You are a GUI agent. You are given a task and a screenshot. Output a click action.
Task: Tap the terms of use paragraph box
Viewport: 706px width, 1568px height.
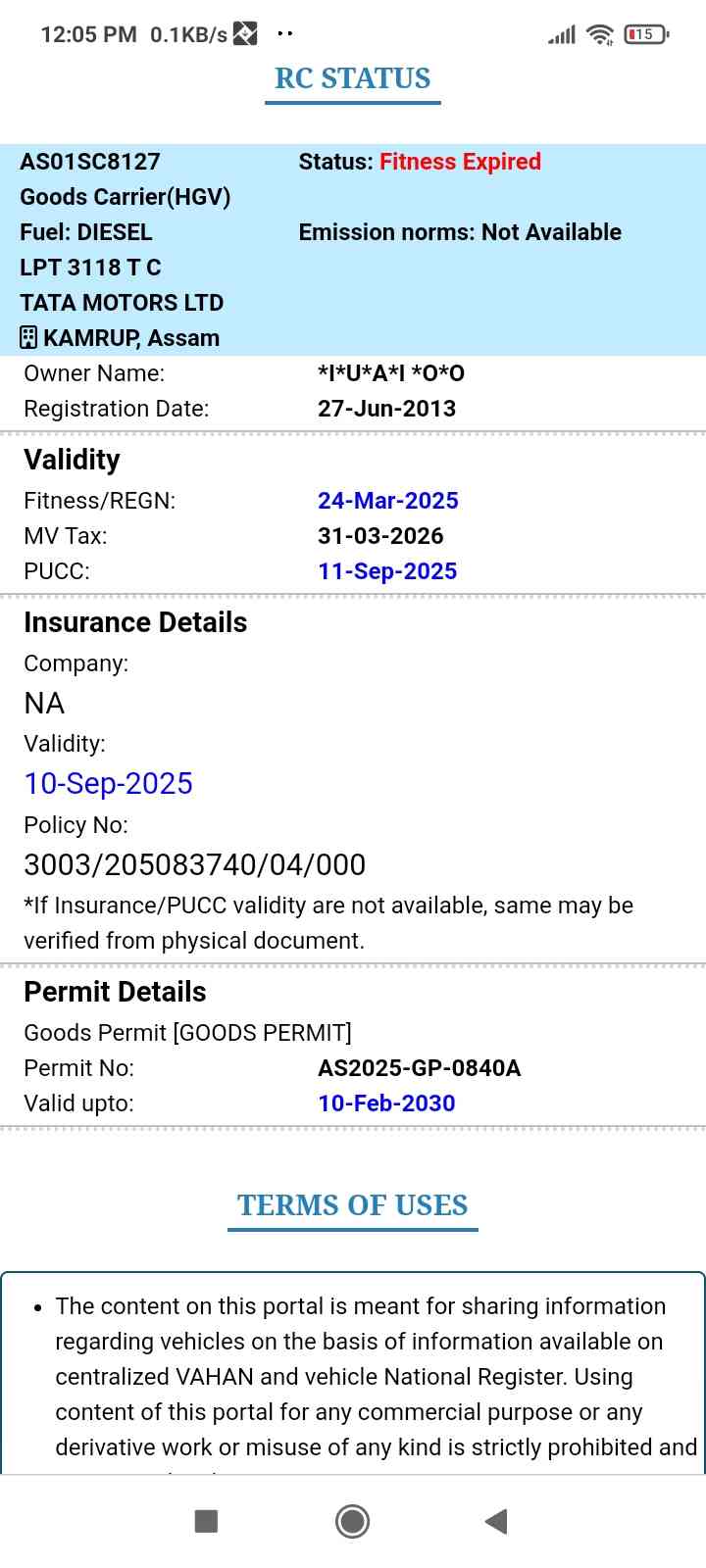[x=353, y=1372]
